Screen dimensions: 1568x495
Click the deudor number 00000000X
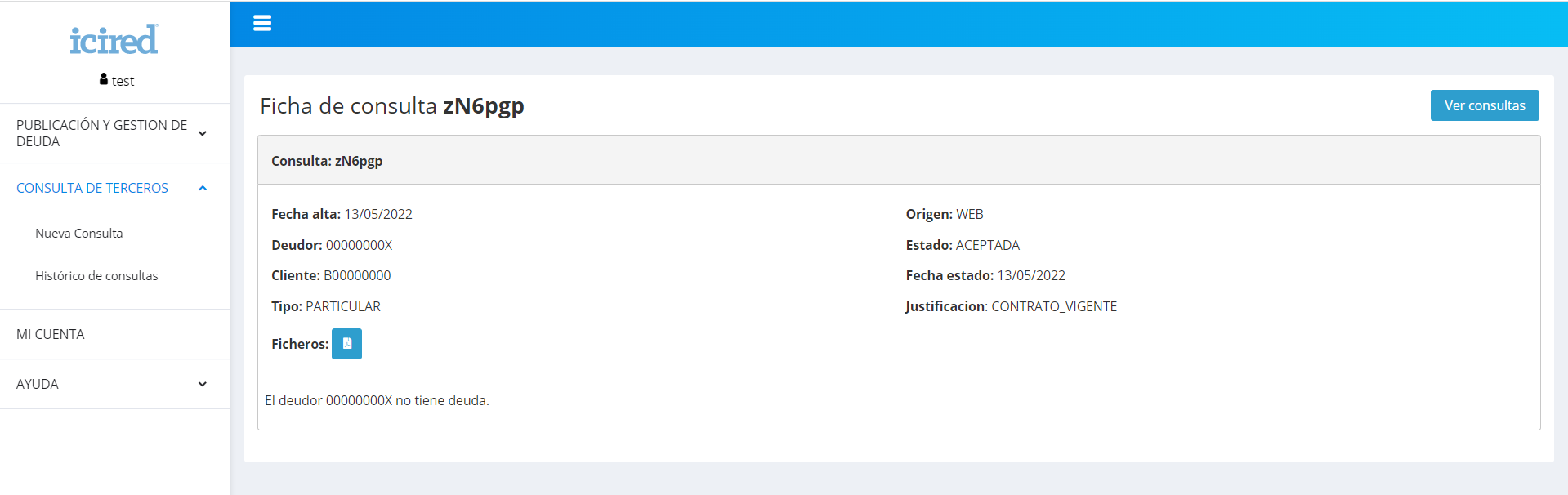(x=359, y=245)
